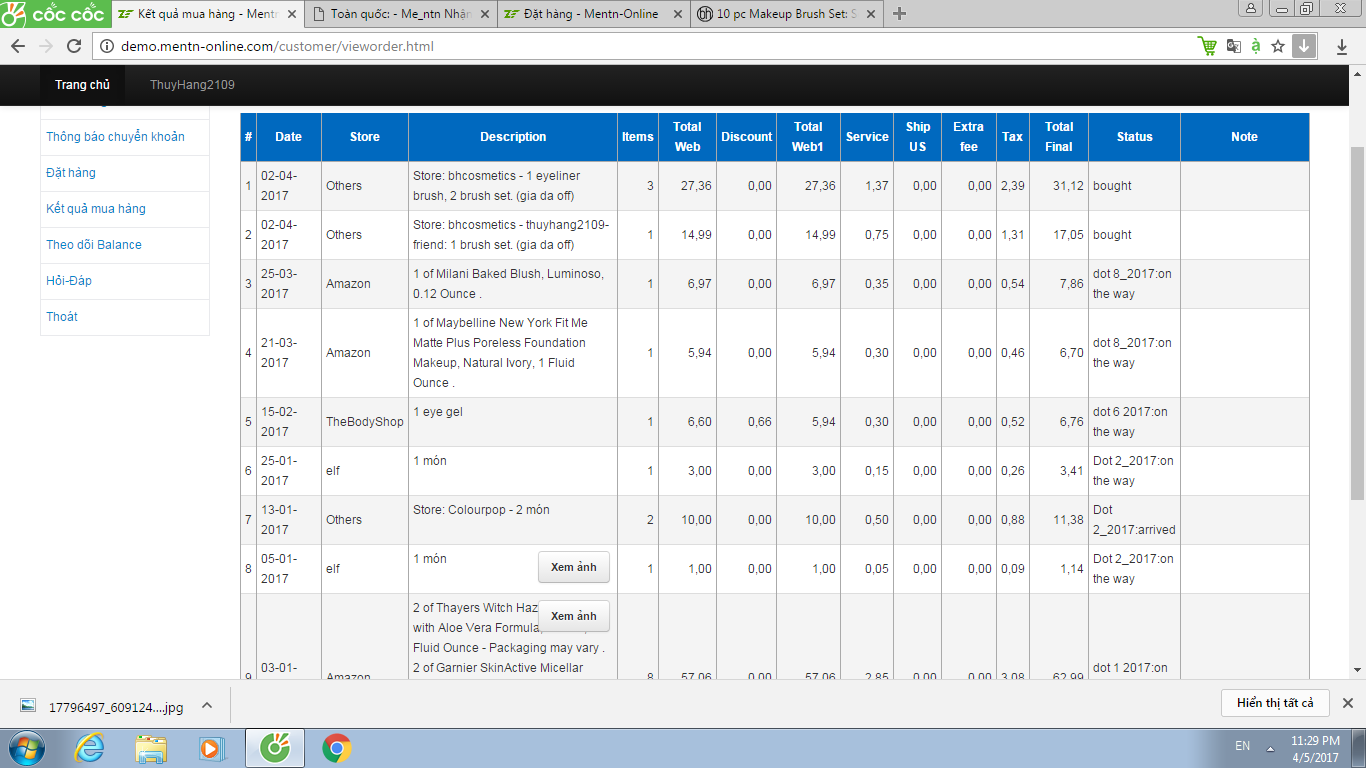Viewport: 1366px width, 768px height.
Task: Click the green Vietnamese typing icon
Action: (x=1256, y=46)
